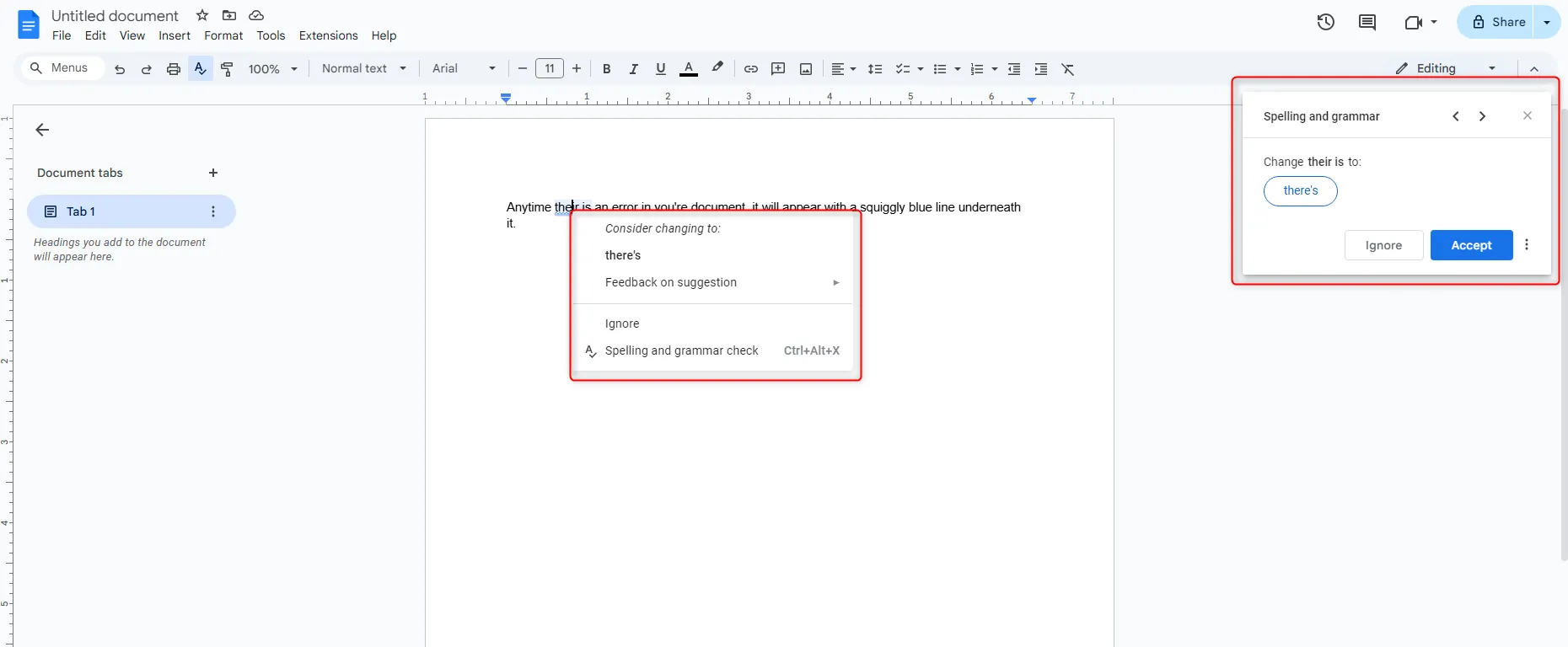This screenshot has height=647, width=1568.
Task: Click the numbered list icon
Action: pyautogui.click(x=977, y=69)
